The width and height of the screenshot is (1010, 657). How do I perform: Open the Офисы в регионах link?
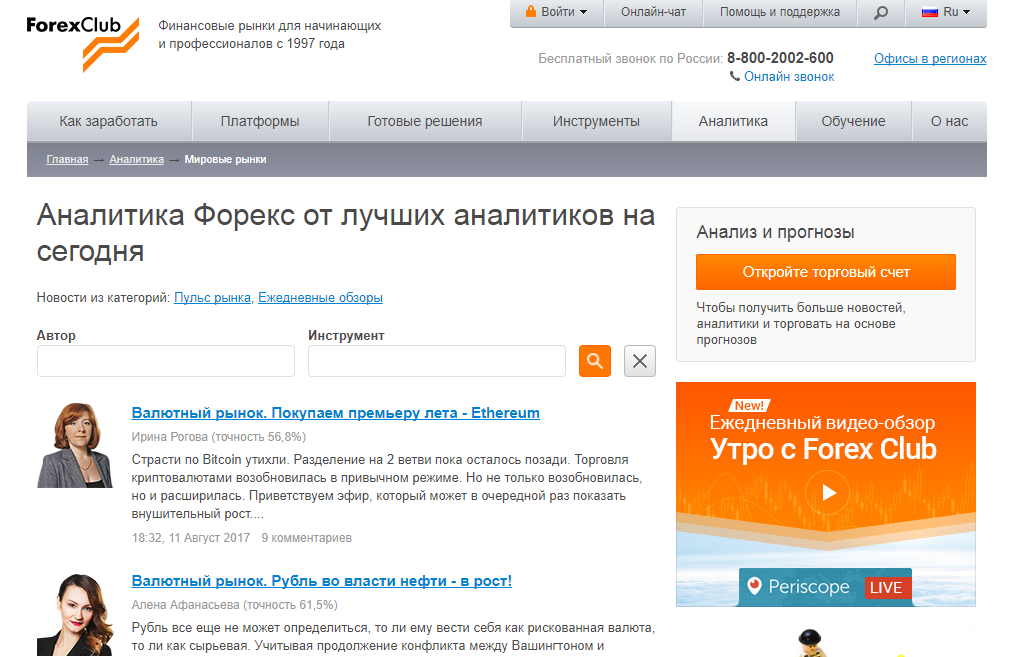coord(930,59)
